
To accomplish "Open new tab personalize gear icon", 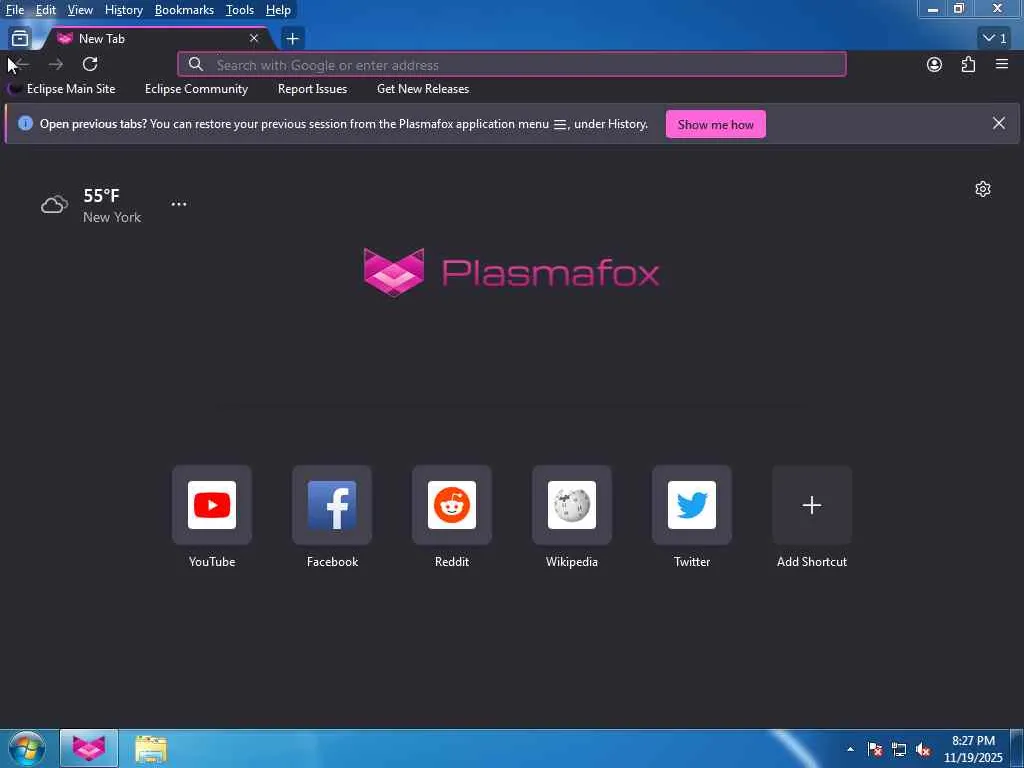I will click(983, 189).
